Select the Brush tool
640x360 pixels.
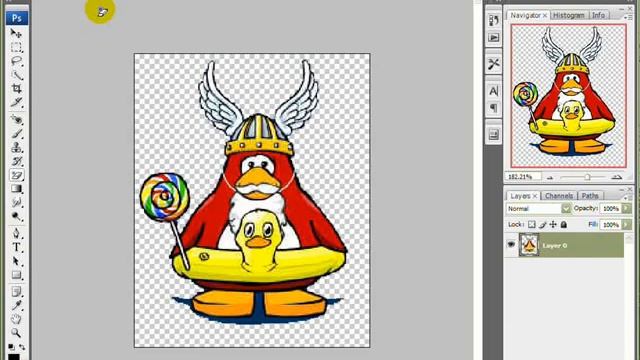click(x=16, y=133)
